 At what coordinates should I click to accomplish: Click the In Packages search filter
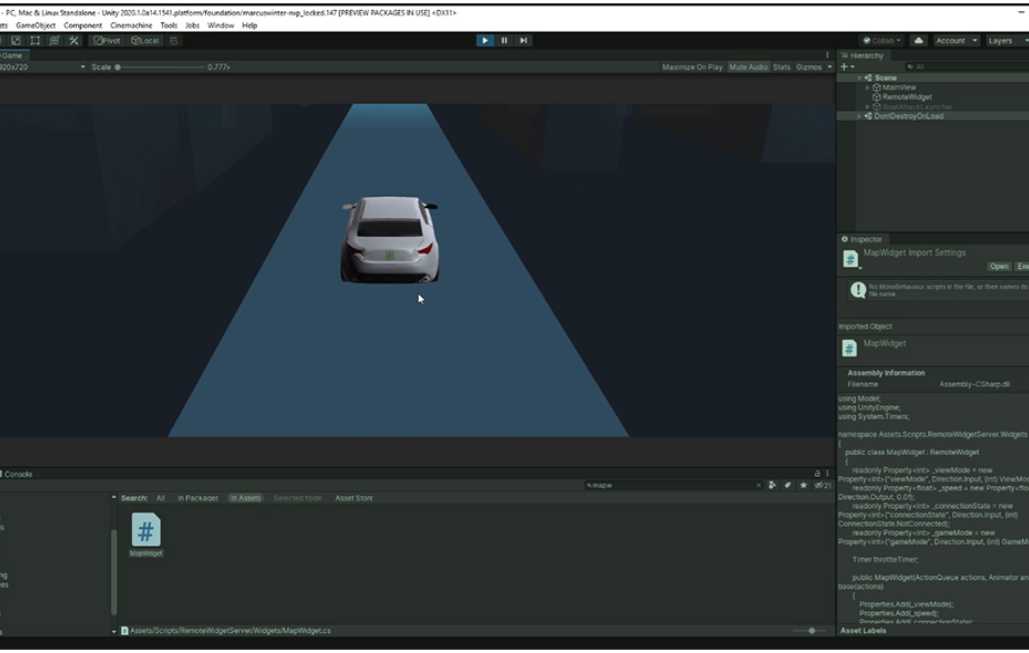(x=197, y=498)
